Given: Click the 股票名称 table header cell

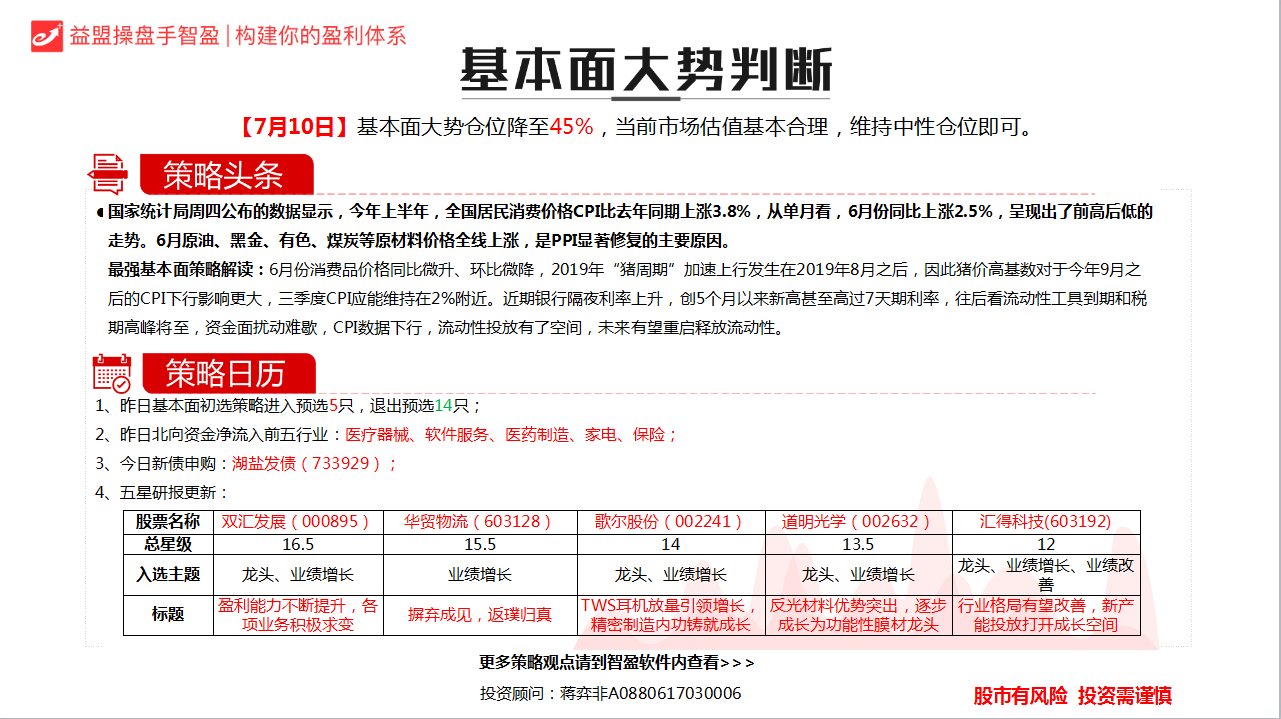Looking at the screenshot, I should (168, 522).
